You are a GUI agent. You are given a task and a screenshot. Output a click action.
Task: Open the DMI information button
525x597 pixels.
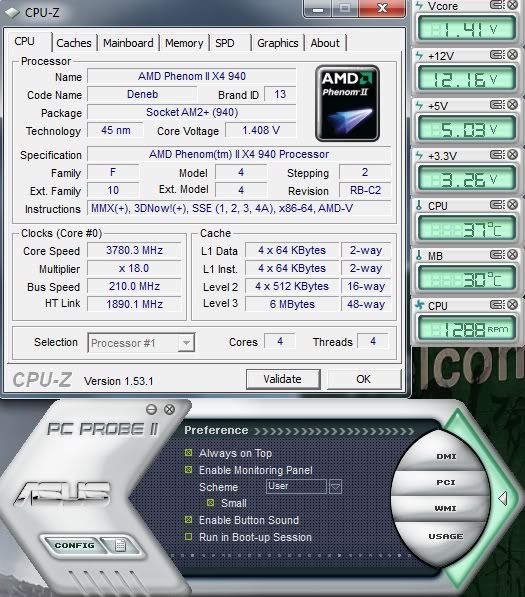446,456
